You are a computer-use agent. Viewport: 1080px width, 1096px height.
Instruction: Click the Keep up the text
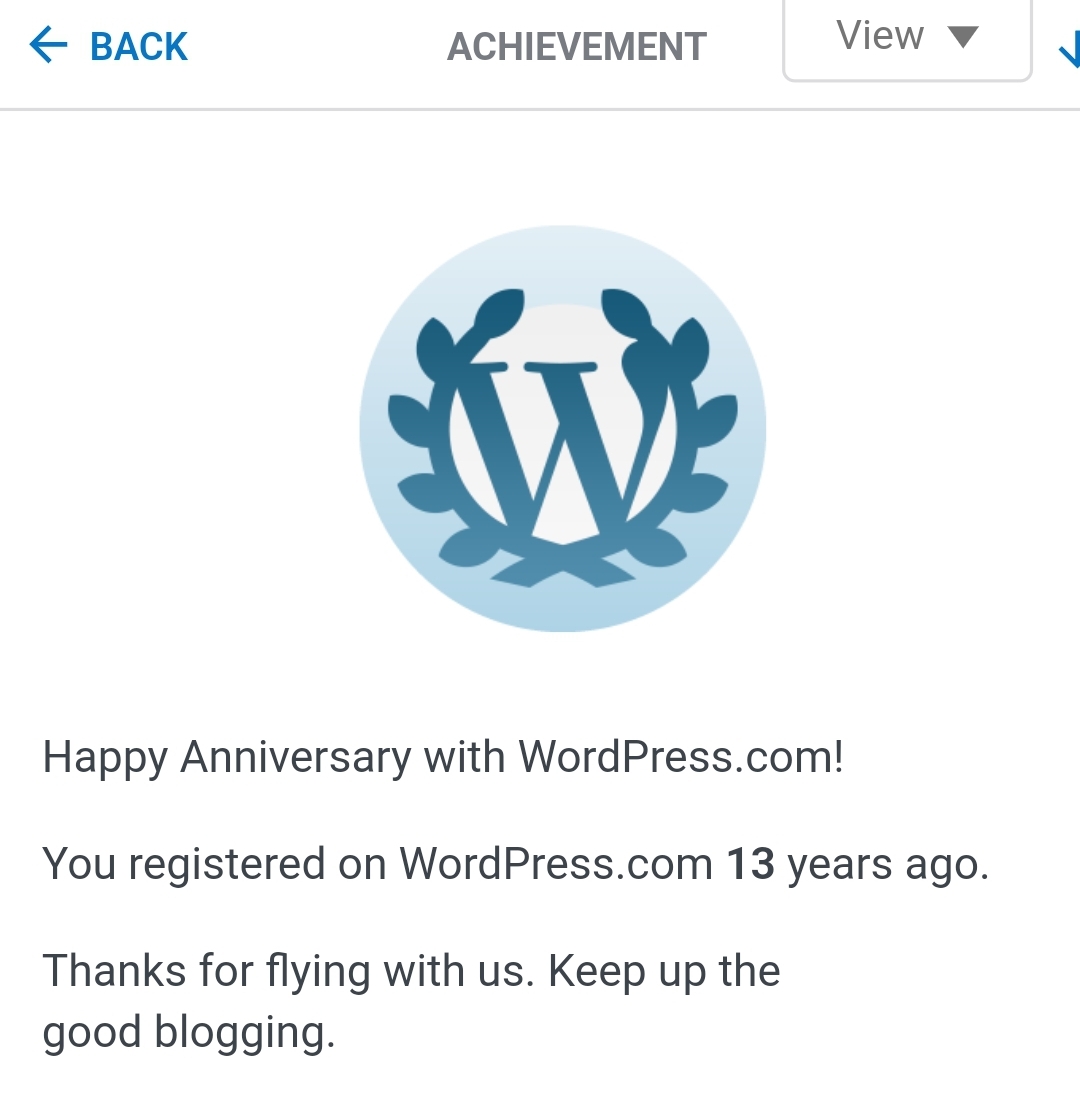[x=664, y=971]
